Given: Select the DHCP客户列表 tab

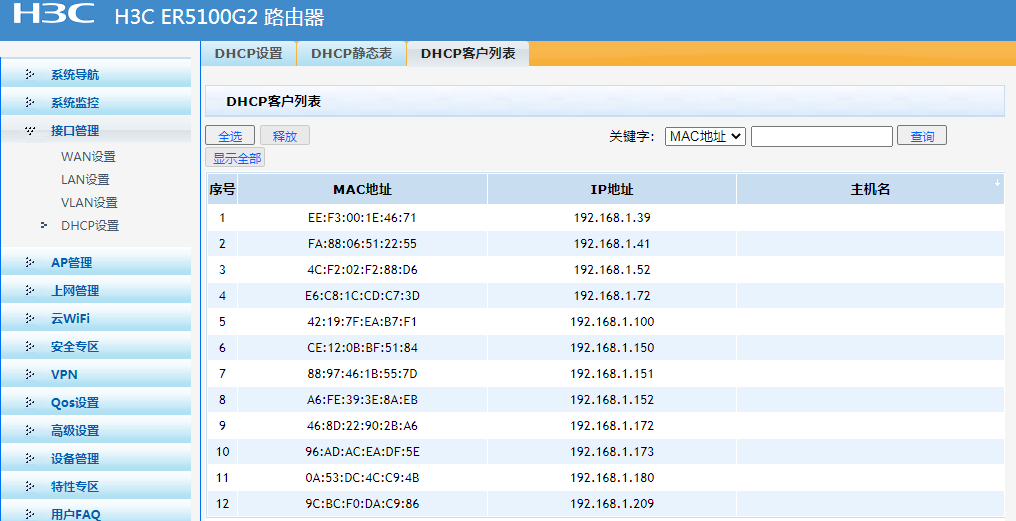Looking at the screenshot, I should (468, 54).
